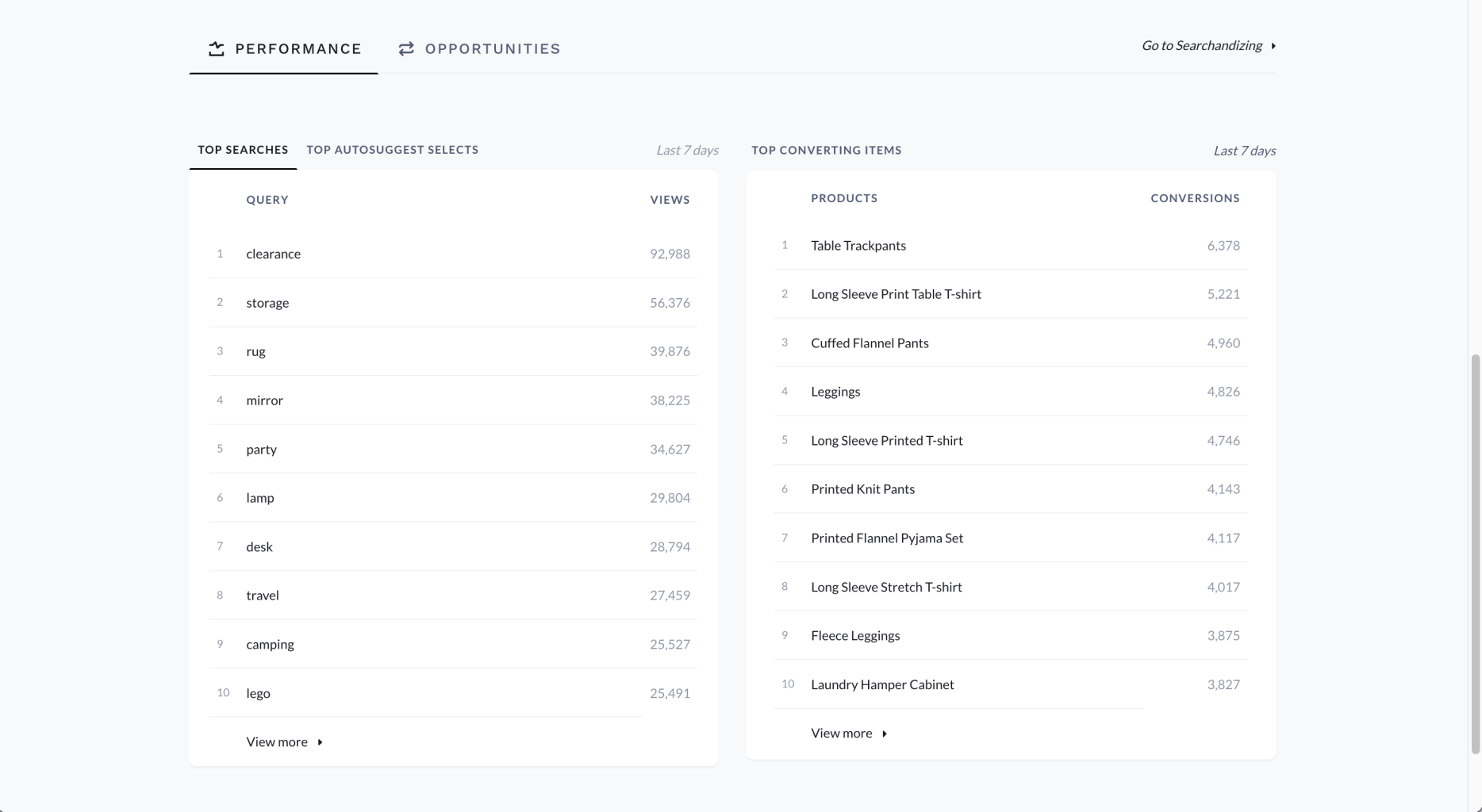Image resolution: width=1482 pixels, height=812 pixels.
Task: Switch to the Performance tab
Action: [284, 49]
